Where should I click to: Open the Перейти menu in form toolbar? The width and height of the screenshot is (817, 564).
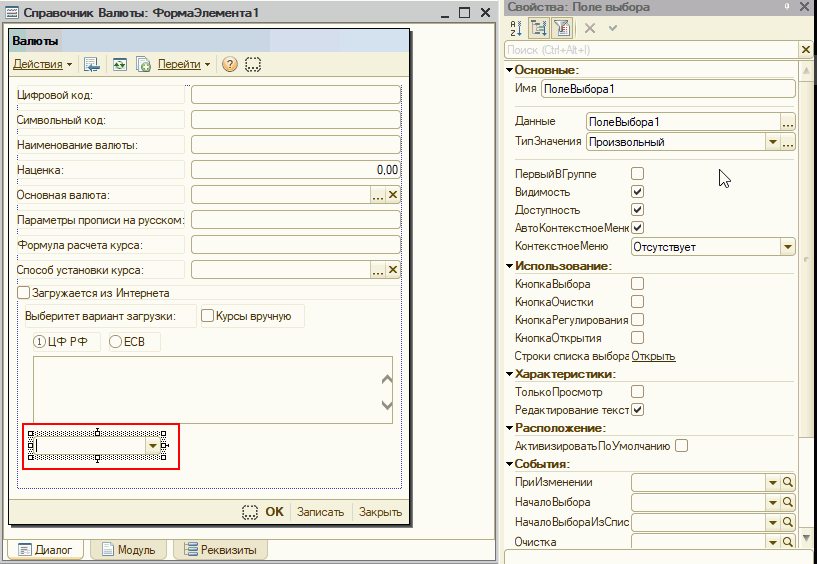click(x=183, y=64)
